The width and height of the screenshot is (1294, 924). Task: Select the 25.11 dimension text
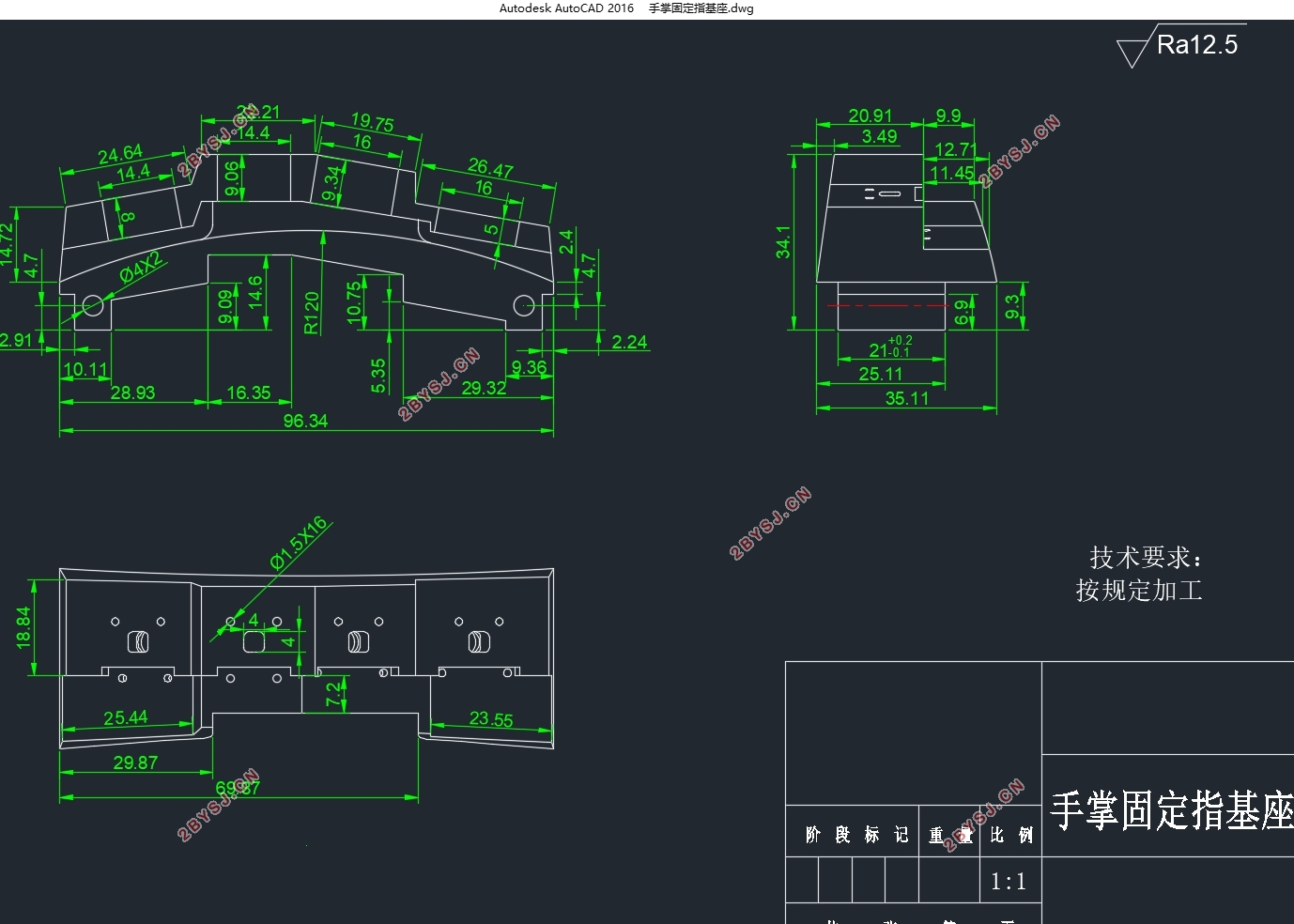[881, 374]
